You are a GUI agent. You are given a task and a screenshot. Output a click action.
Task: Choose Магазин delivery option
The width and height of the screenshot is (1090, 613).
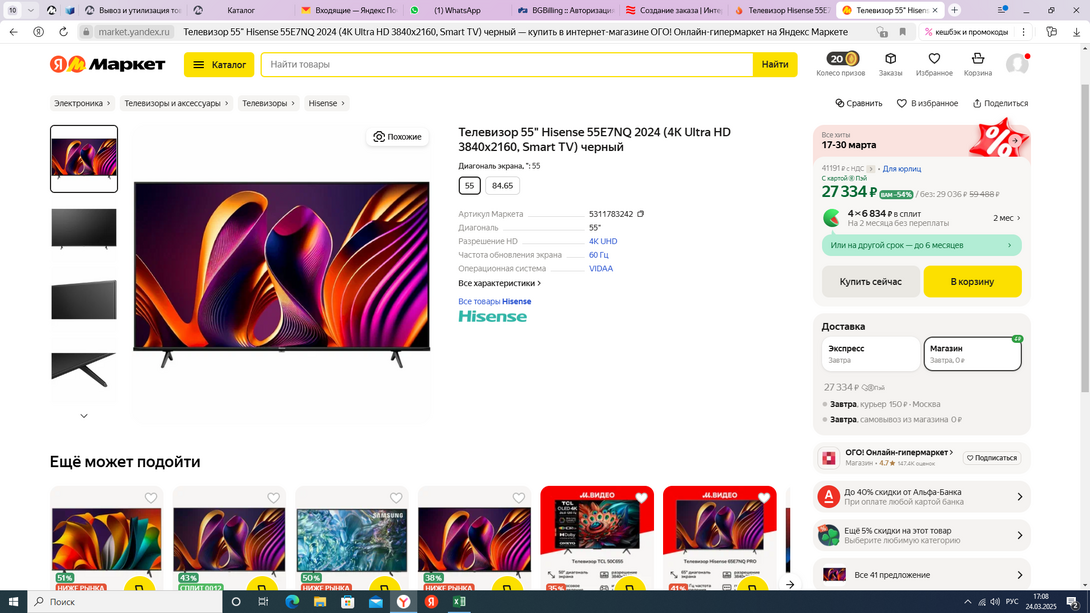pyautogui.click(x=972, y=354)
